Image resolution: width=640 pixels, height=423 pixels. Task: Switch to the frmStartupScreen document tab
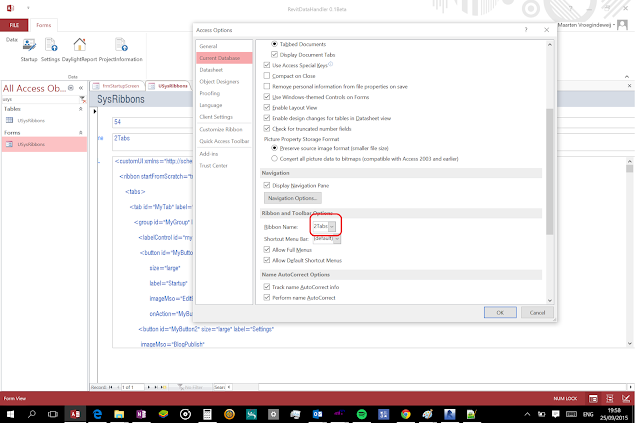116,86
